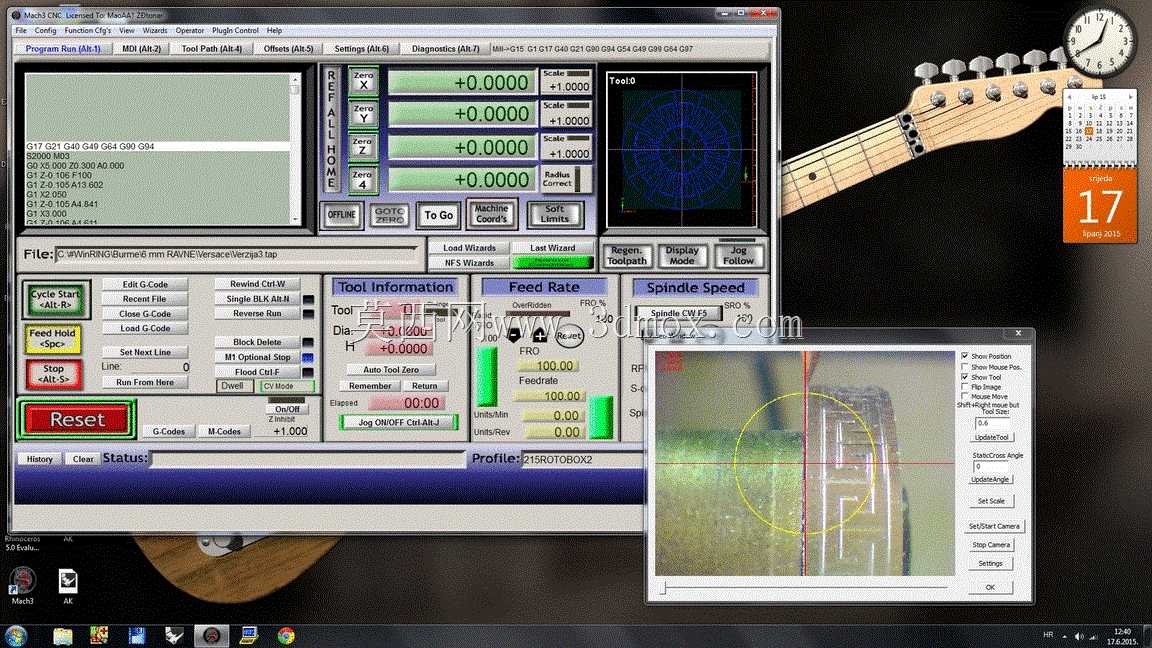Switch to Tool Path (Alt-4) tab
Image resolution: width=1152 pixels, height=648 pixels.
212,48
